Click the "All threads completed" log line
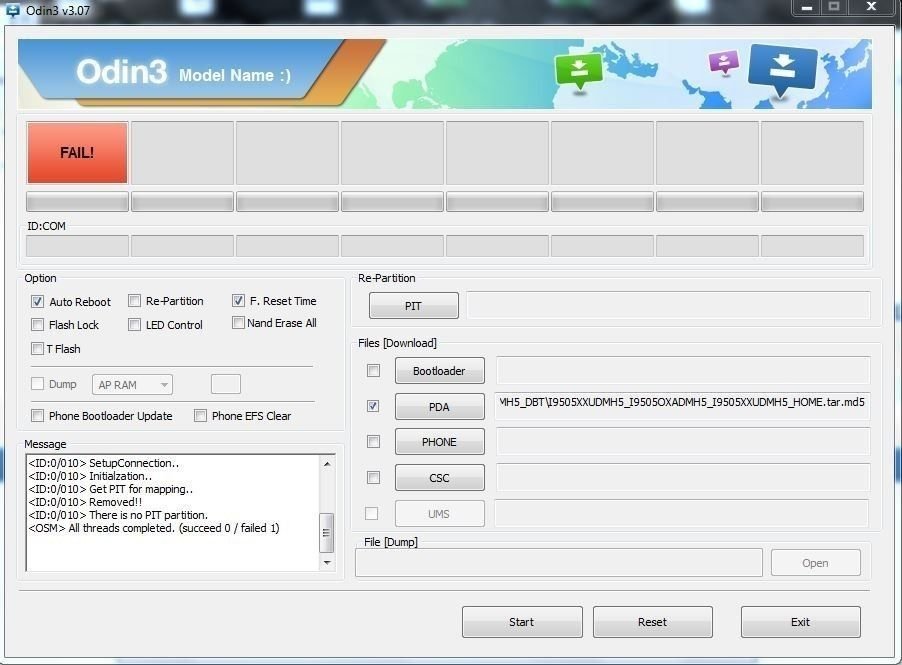This screenshot has height=665, width=902. pyautogui.click(x=154, y=528)
